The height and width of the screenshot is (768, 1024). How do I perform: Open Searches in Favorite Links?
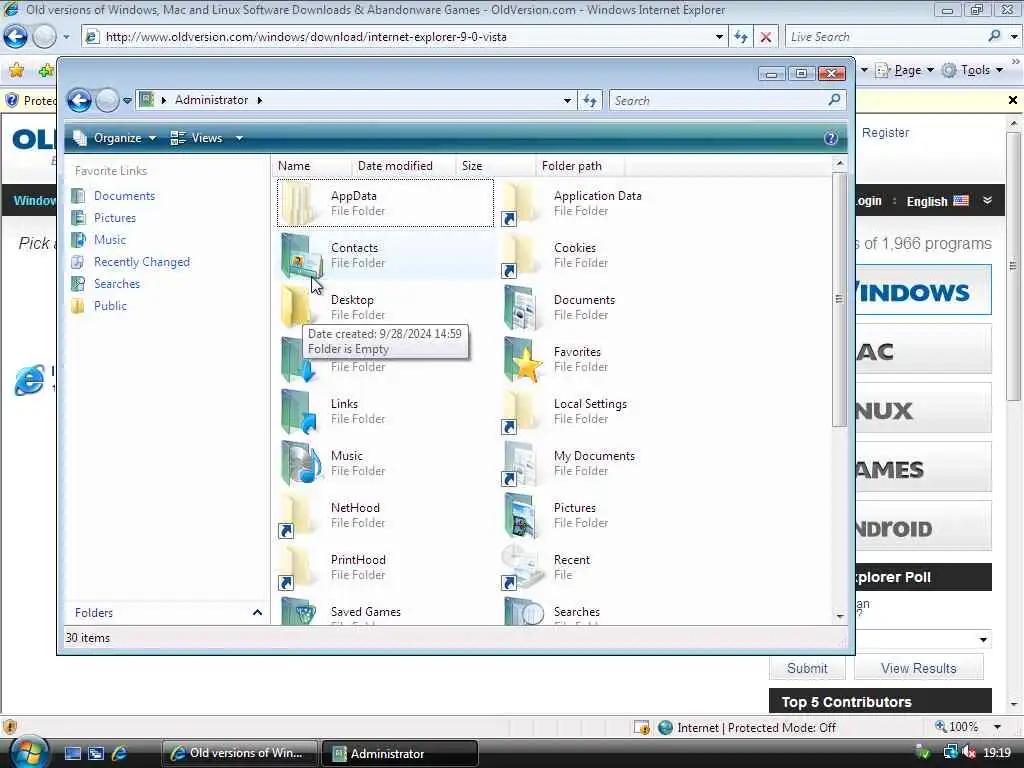tap(117, 284)
